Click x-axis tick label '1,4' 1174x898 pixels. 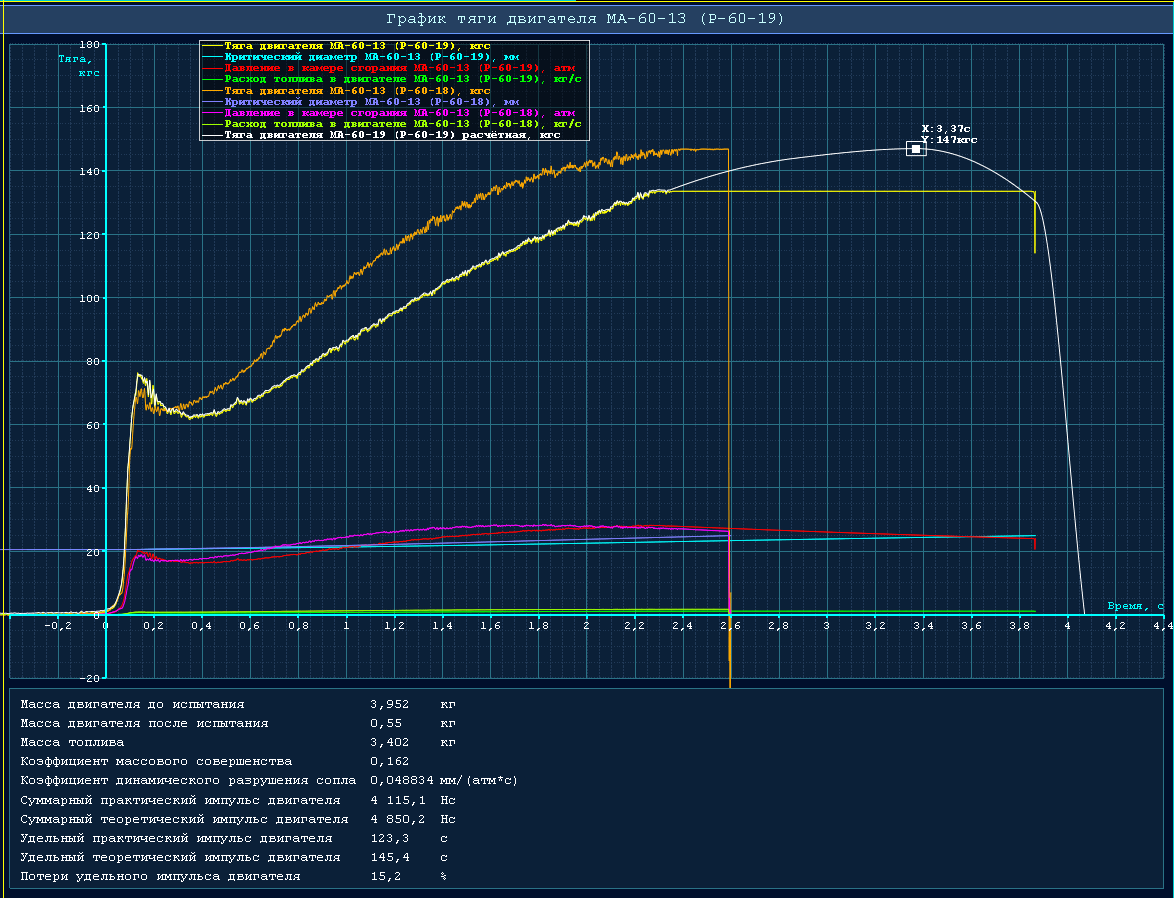click(442, 626)
